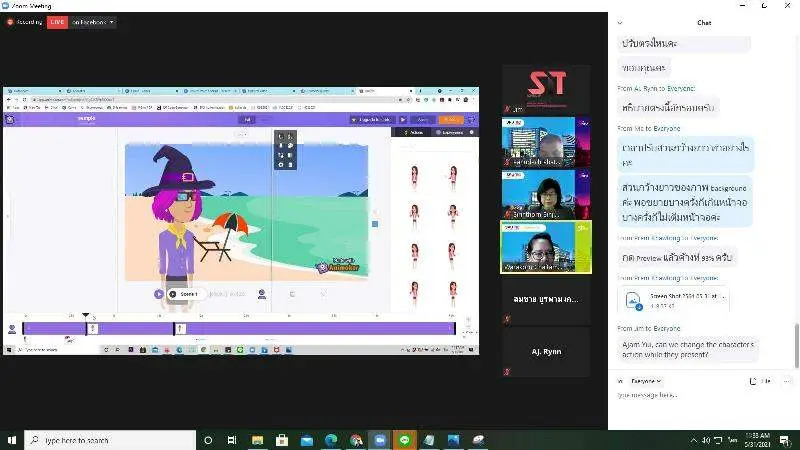
Task: Open the LINE app on taskbar
Action: click(405, 440)
